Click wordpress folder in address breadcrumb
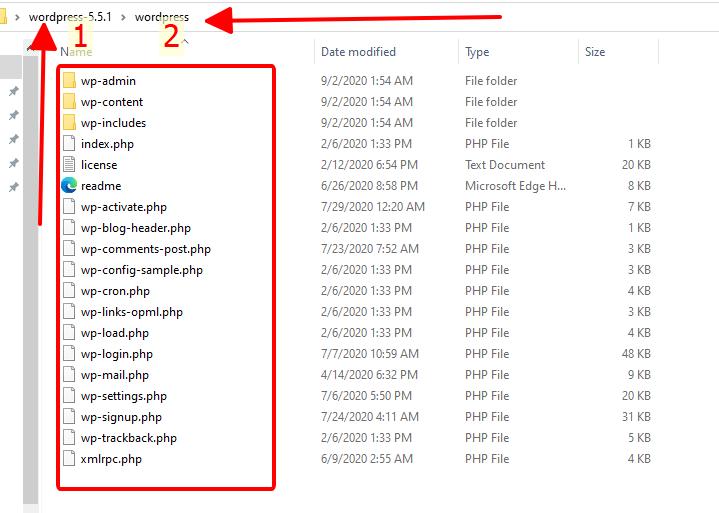The height and width of the screenshot is (513, 719). (162, 17)
